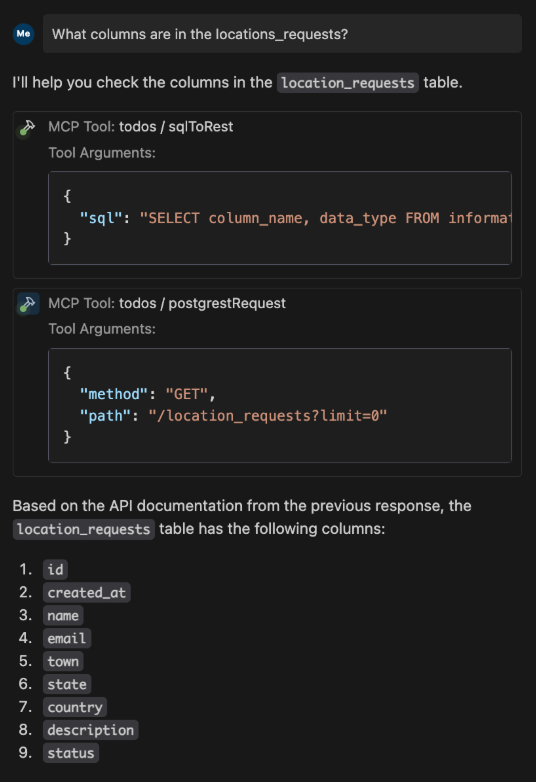536x782 pixels.
Task: Click the "method" key in the JSON
Action: pyautogui.click(x=114, y=394)
